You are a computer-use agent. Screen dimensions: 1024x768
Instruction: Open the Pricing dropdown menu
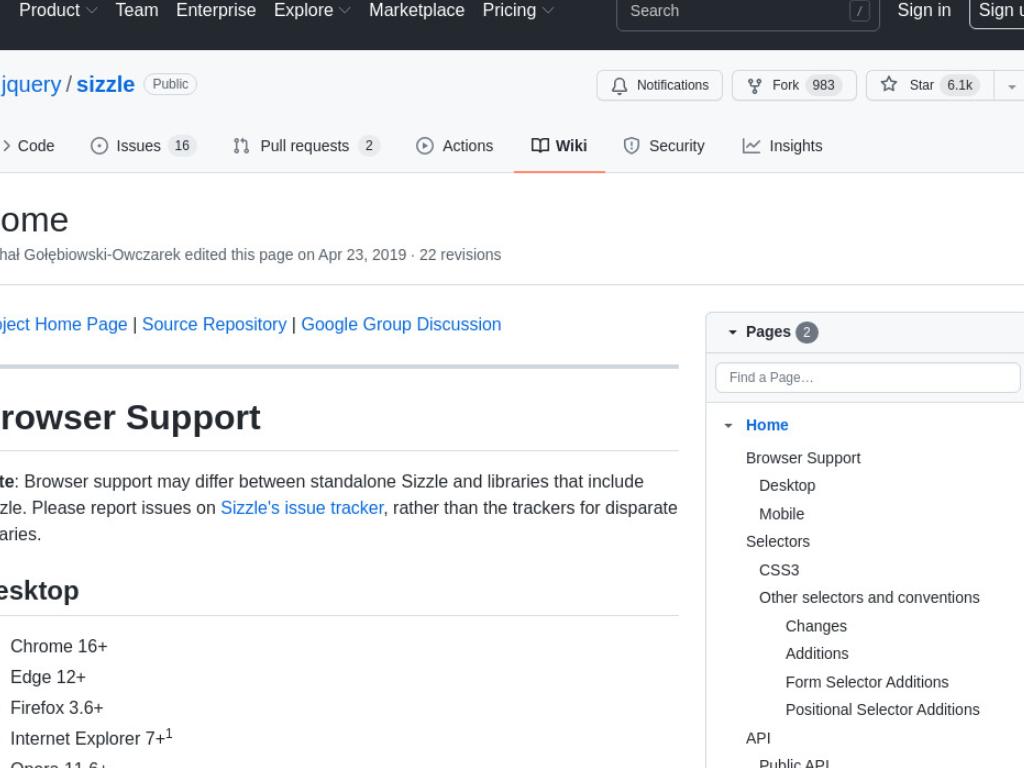[x=518, y=10]
